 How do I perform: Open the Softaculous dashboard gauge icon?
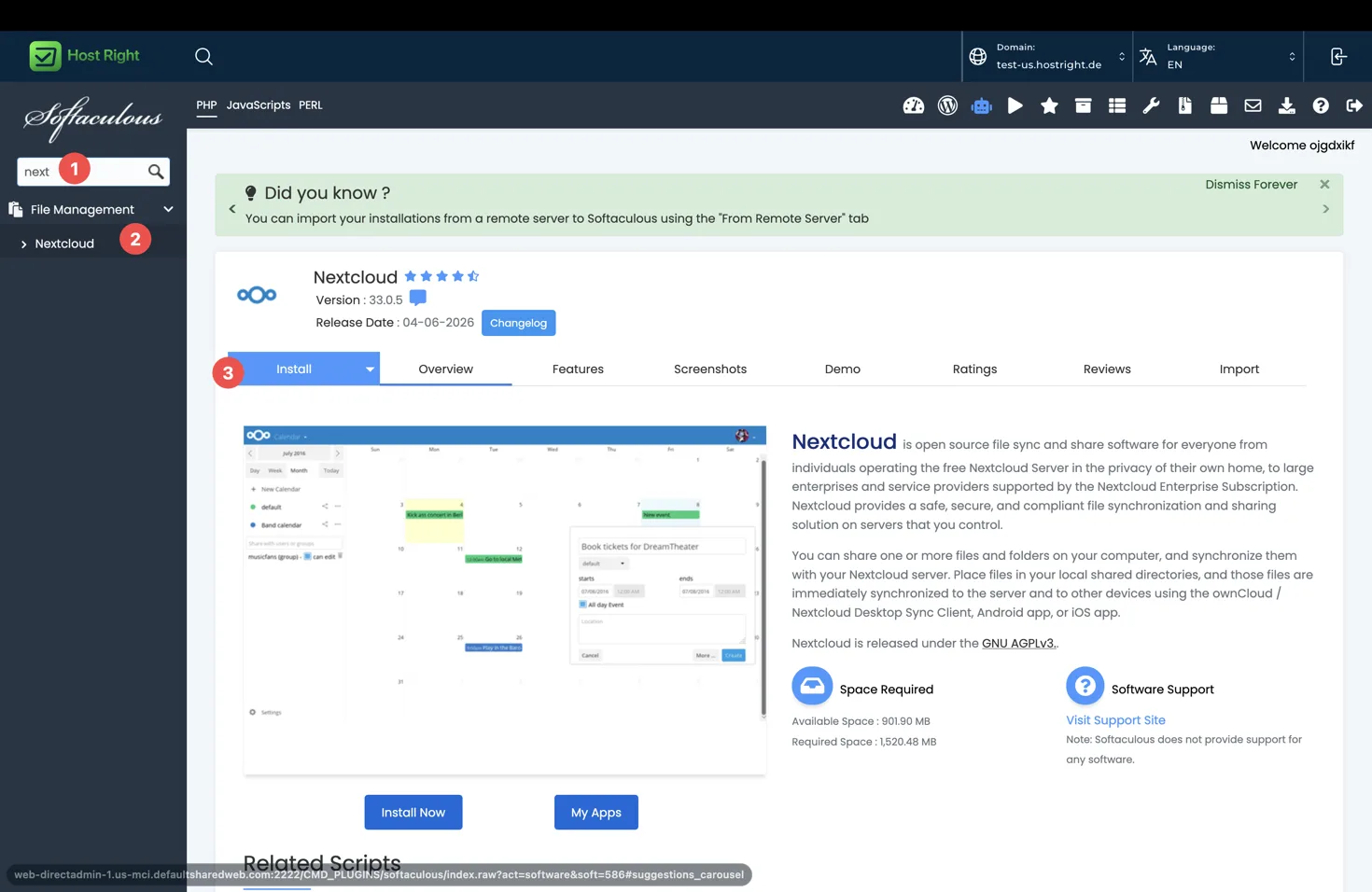click(913, 105)
